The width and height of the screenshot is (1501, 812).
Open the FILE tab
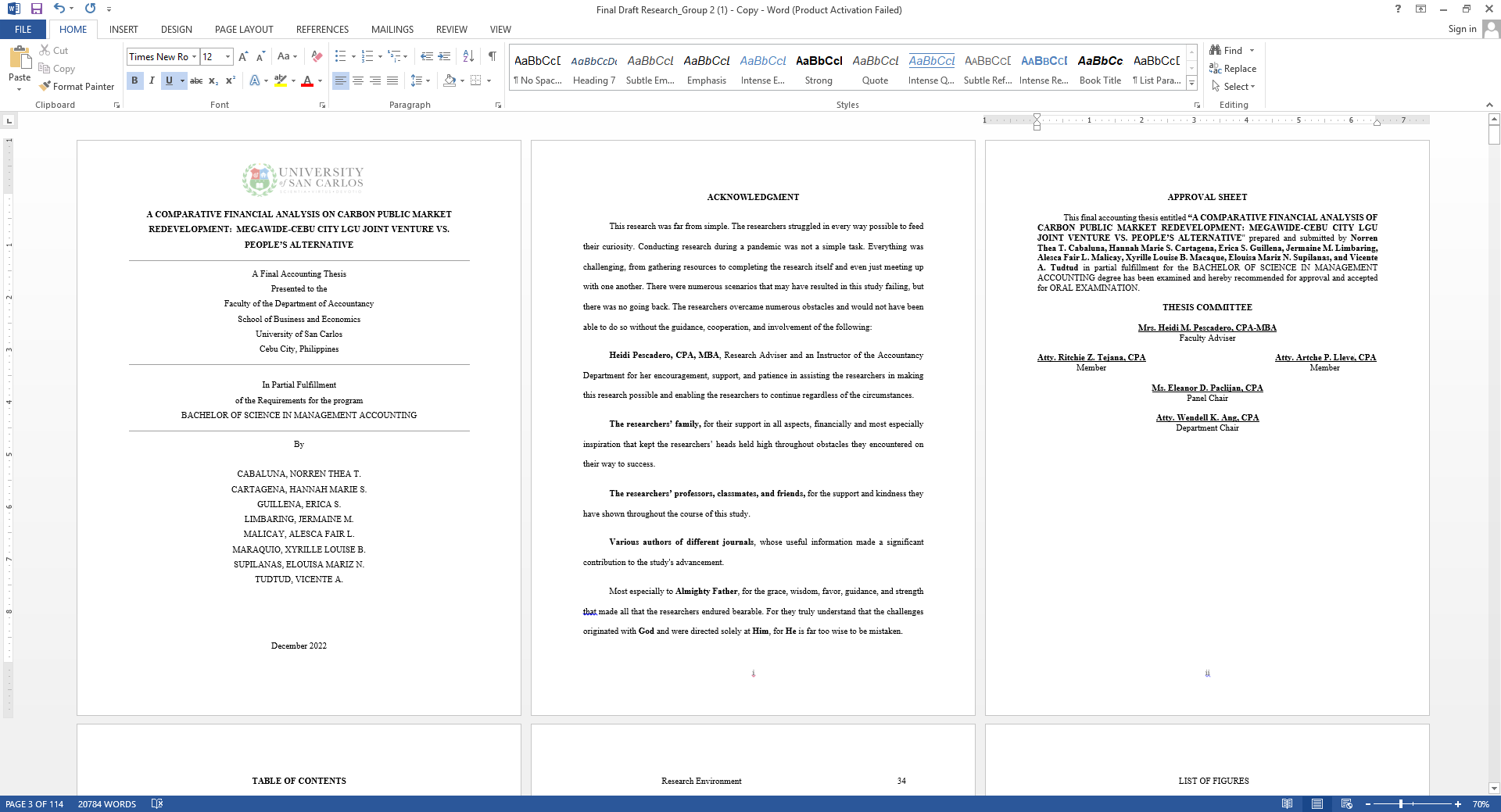23,30
